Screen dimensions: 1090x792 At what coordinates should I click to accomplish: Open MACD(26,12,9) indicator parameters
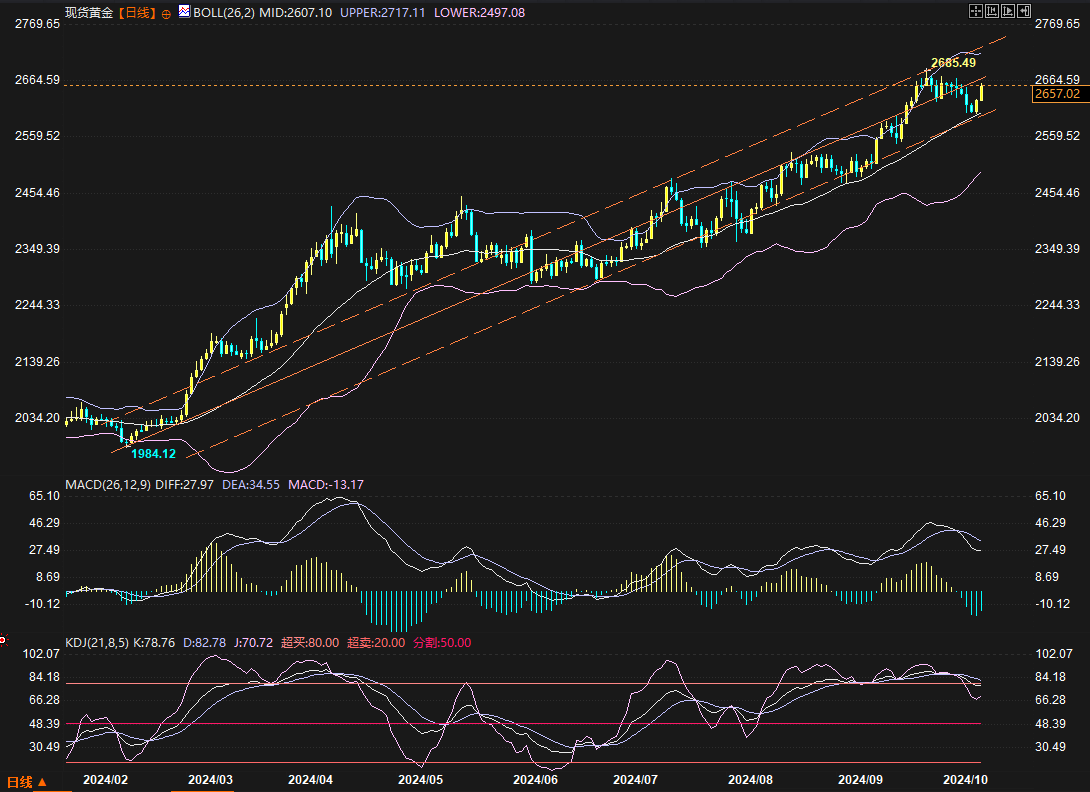tap(108, 485)
